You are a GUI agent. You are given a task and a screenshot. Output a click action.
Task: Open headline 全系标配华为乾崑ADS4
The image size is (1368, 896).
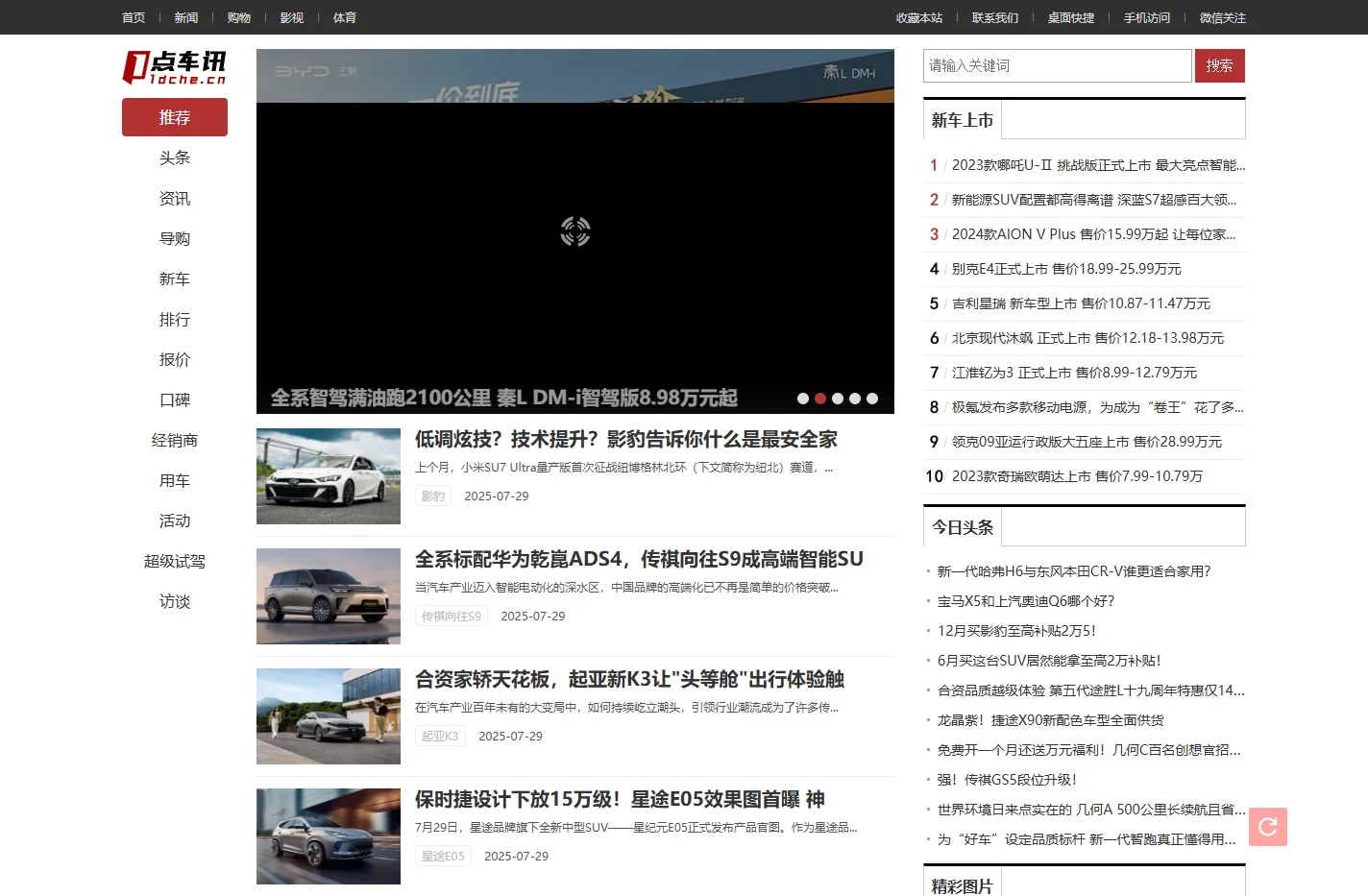[639, 559]
